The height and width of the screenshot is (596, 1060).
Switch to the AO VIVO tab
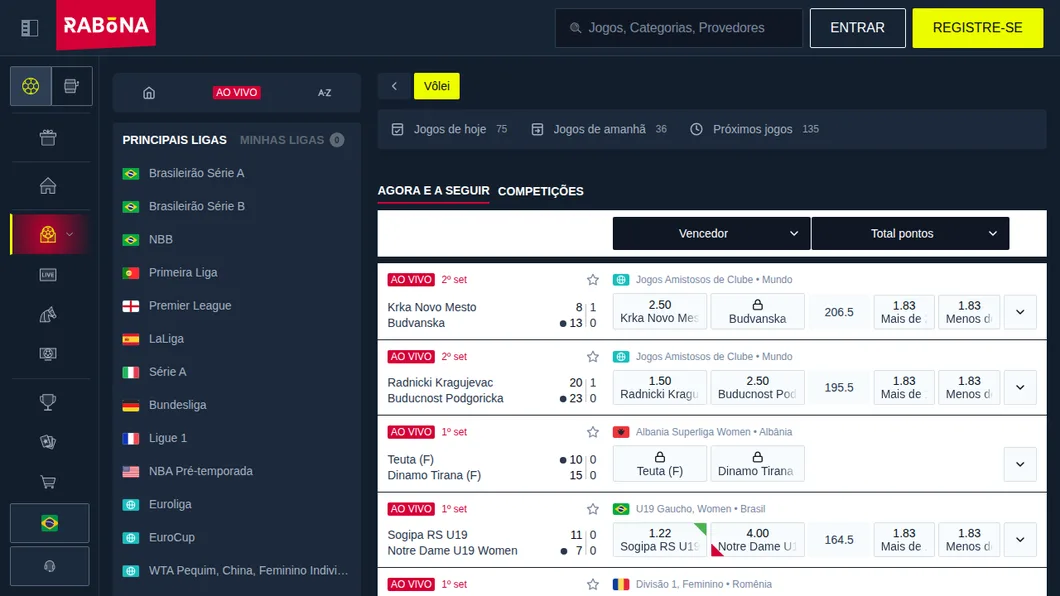237,93
